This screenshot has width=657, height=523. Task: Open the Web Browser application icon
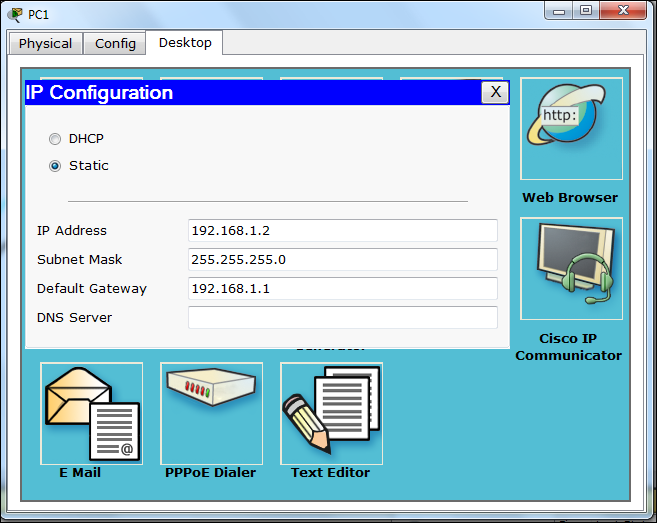coord(572,129)
